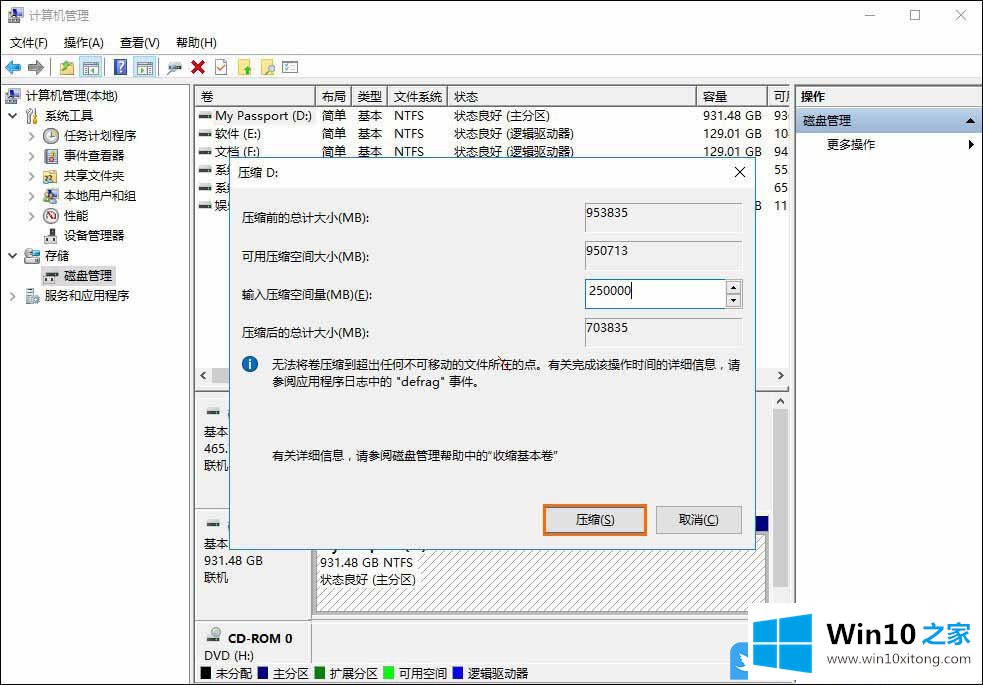The height and width of the screenshot is (685, 983).
Task: Click the volume list scroll-right arrow
Action: 781,375
